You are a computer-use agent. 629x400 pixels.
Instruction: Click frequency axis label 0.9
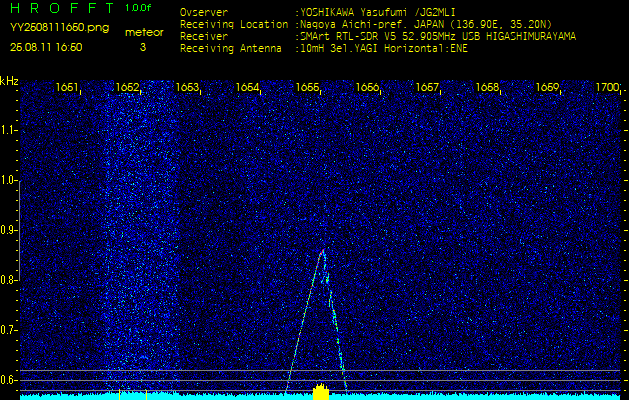tap(7, 230)
